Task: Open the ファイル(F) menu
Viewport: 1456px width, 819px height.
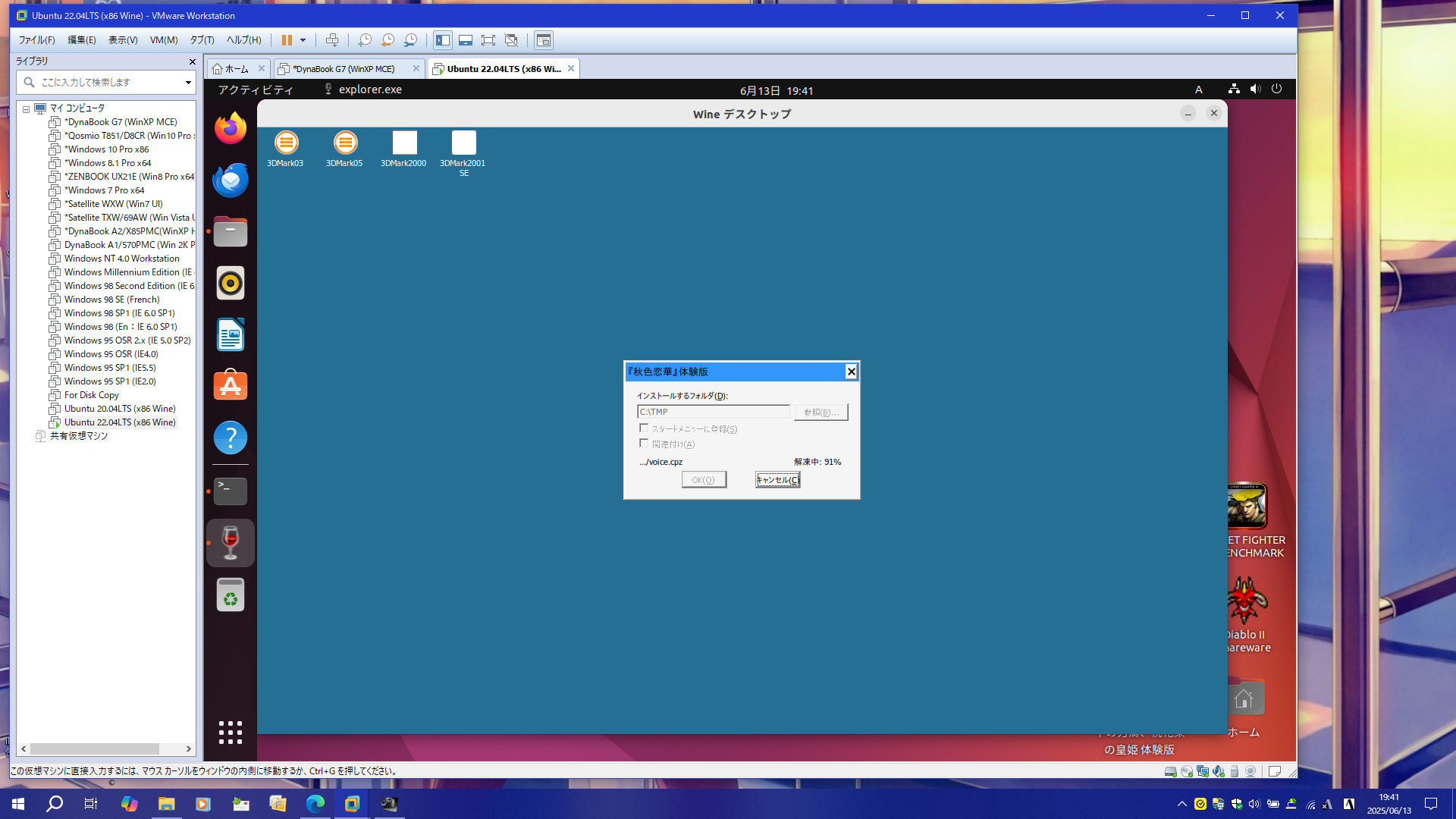Action: click(36, 40)
